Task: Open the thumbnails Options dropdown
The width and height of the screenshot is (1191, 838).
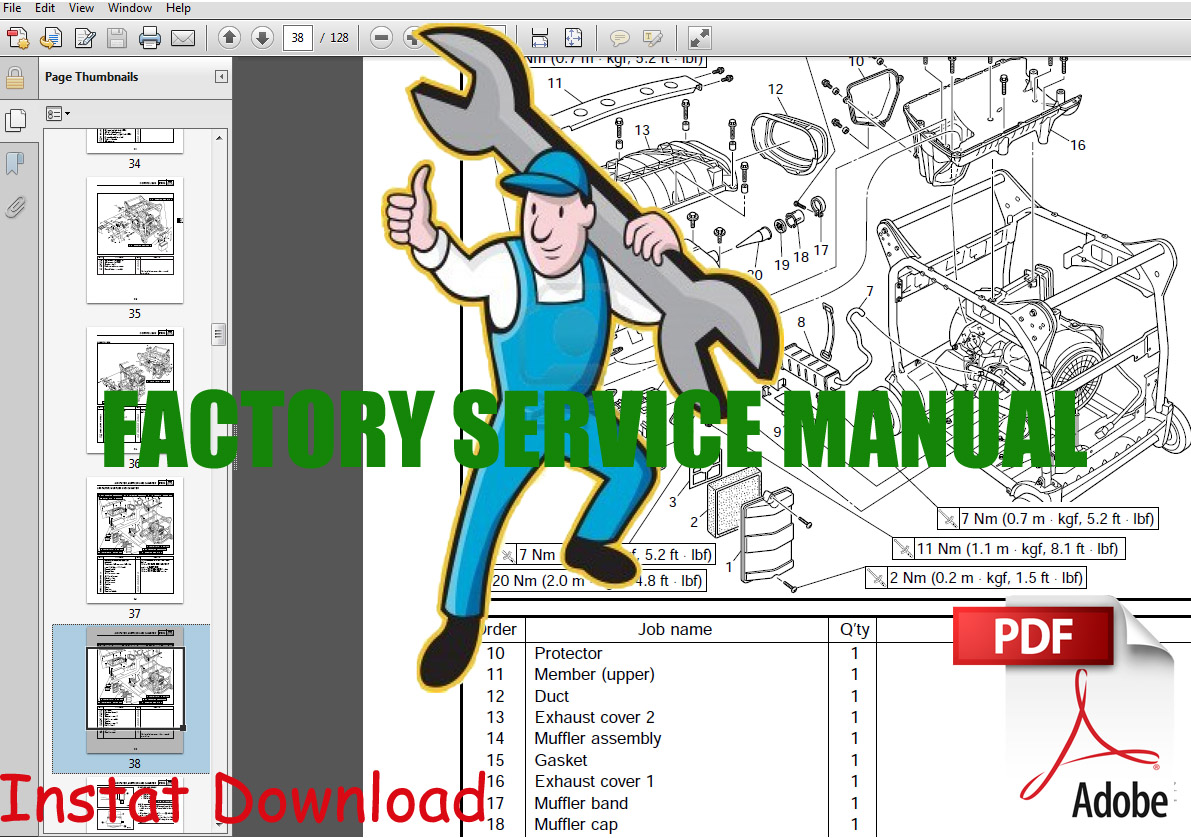Action: click(x=57, y=113)
